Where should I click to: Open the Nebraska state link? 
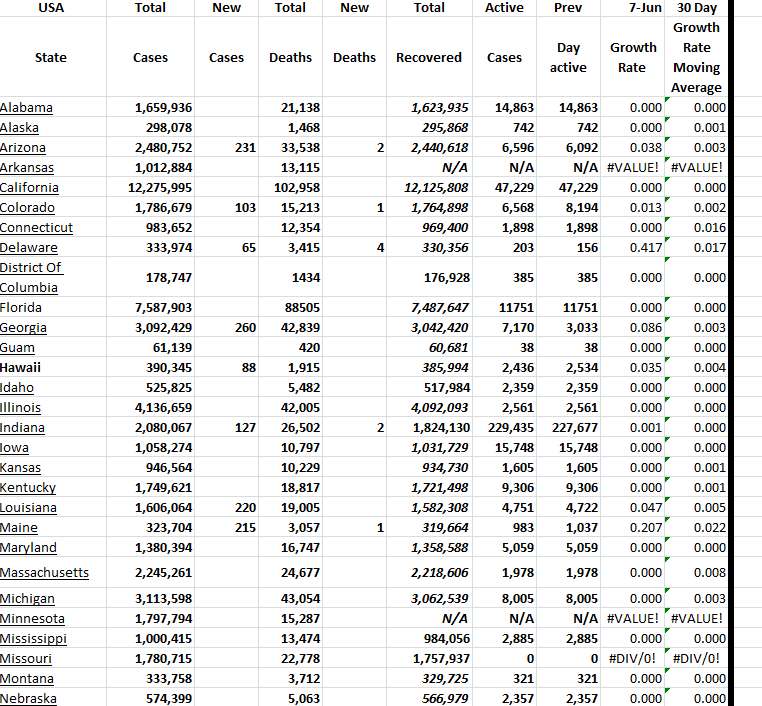pyautogui.click(x=28, y=698)
